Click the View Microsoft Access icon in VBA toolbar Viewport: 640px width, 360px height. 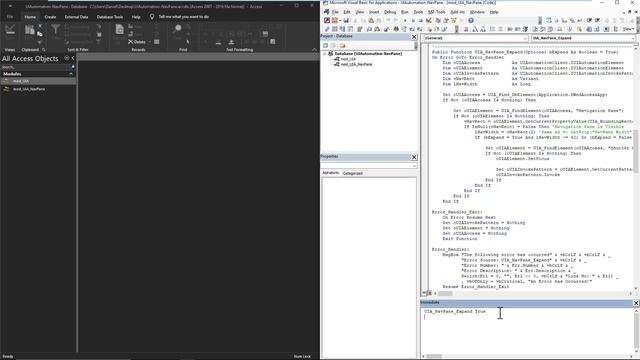point(327,20)
